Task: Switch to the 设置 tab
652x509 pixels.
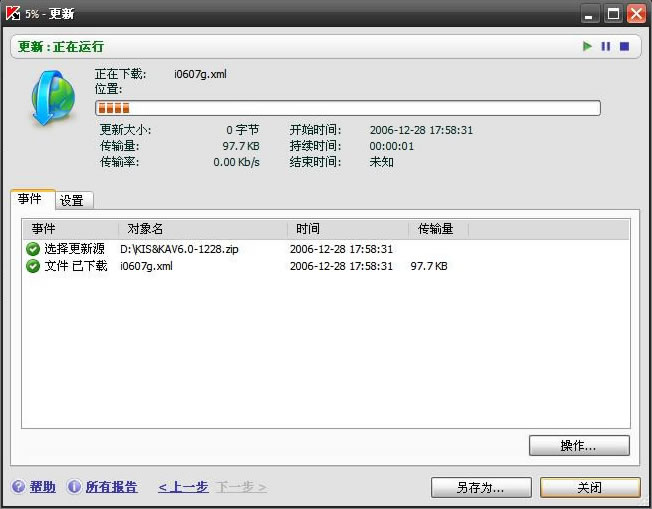Action: [x=72, y=201]
